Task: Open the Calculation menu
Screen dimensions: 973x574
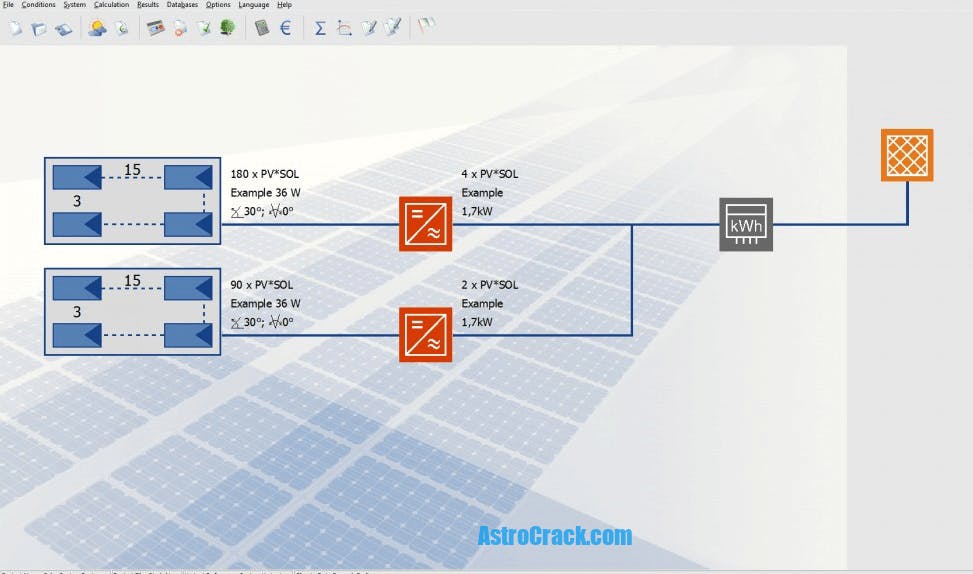Action: coord(111,5)
